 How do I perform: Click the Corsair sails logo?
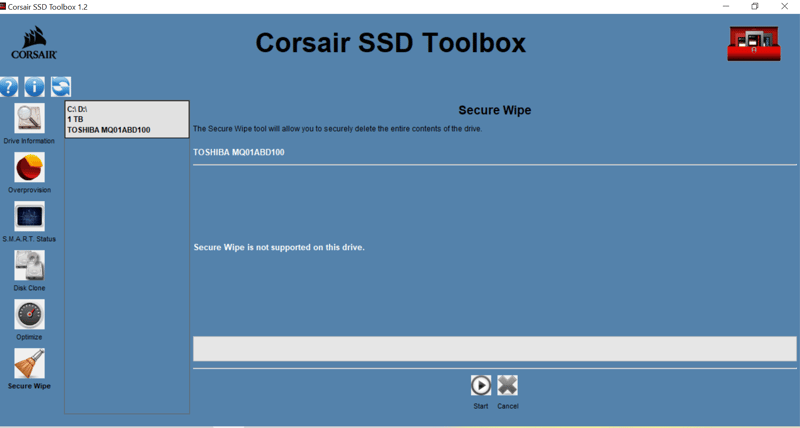point(34,43)
